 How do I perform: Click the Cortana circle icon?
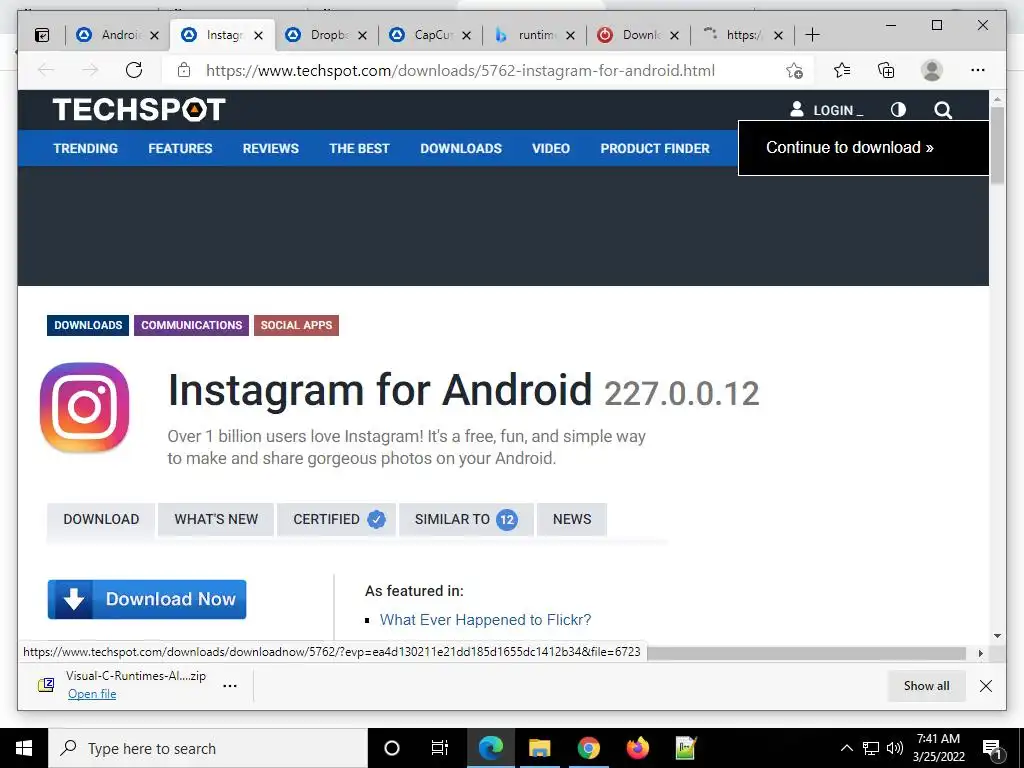(x=392, y=748)
